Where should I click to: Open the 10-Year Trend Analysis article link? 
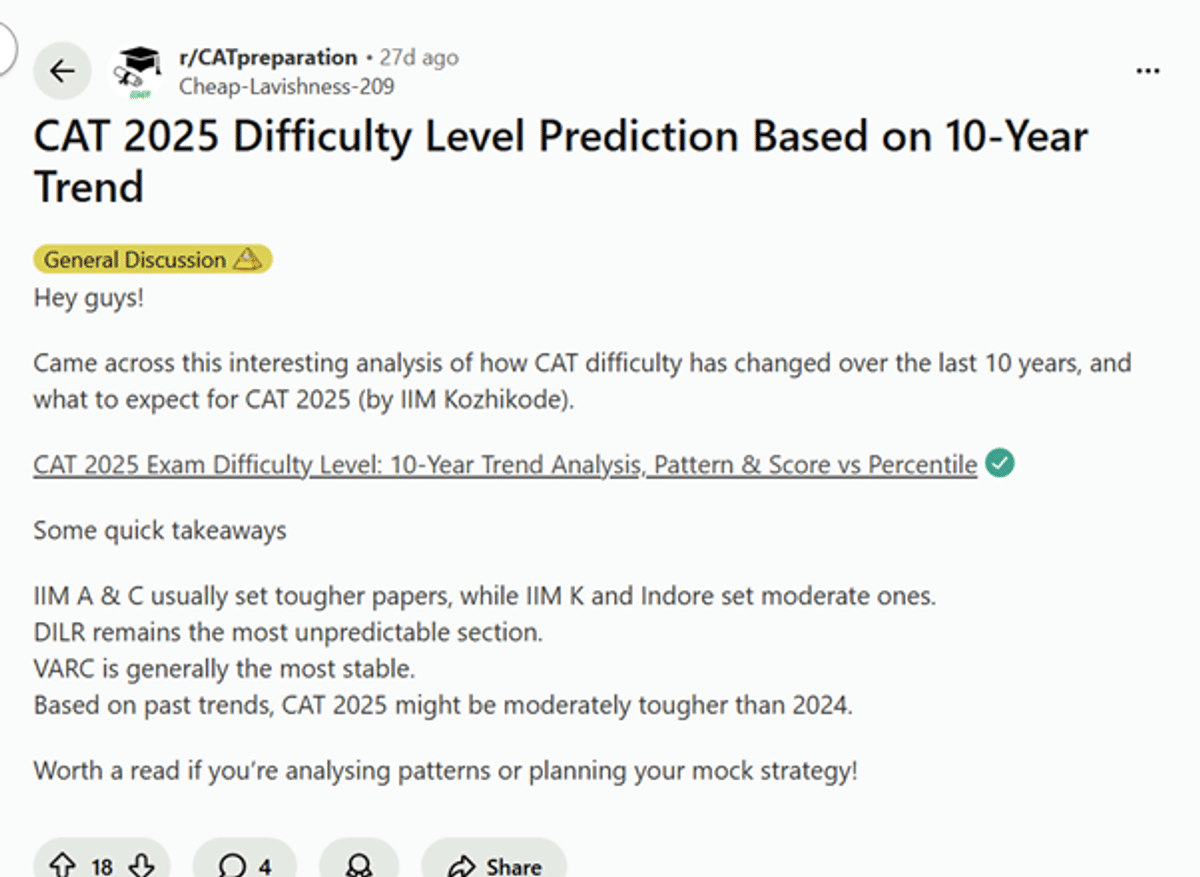point(505,464)
